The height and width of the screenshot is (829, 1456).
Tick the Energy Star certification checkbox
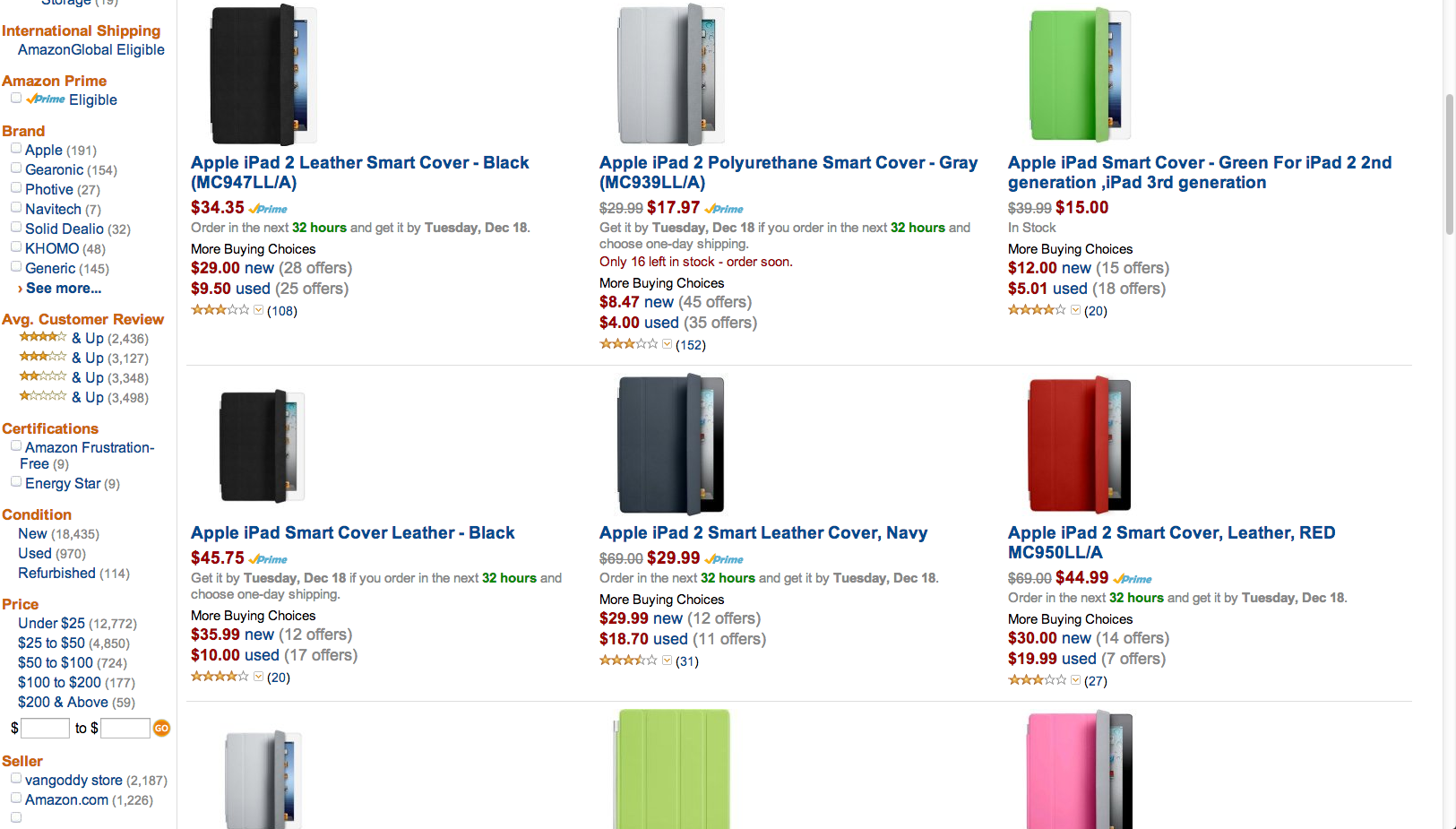pyautogui.click(x=16, y=482)
